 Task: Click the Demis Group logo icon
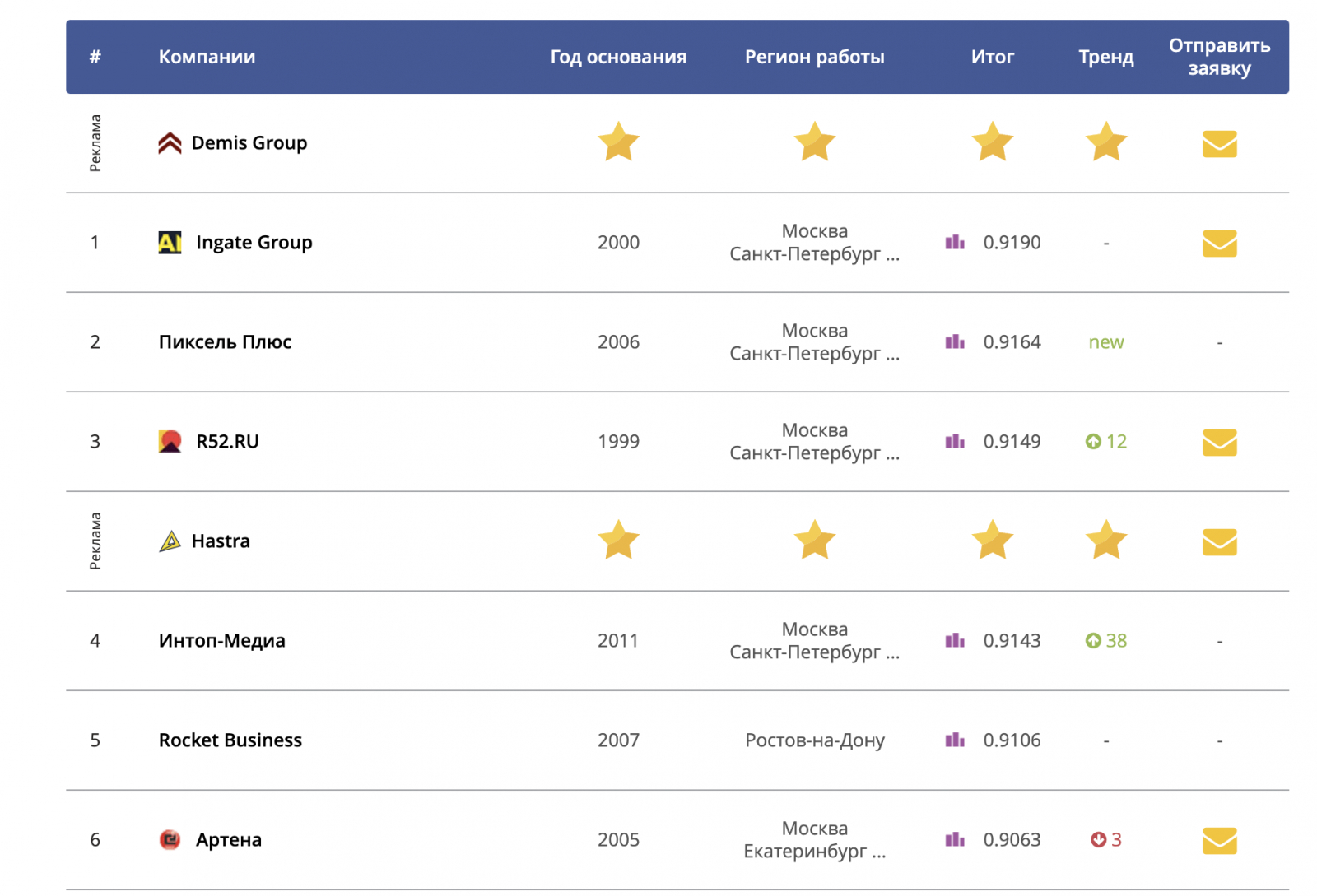click(x=170, y=143)
